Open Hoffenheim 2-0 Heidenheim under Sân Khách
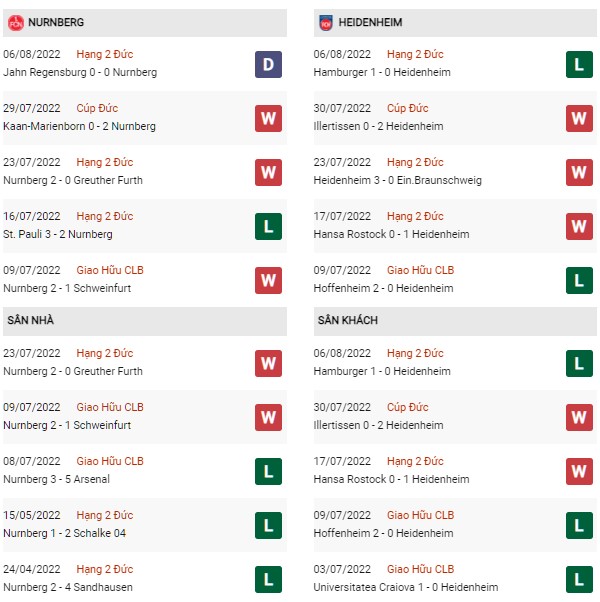 (x=383, y=533)
